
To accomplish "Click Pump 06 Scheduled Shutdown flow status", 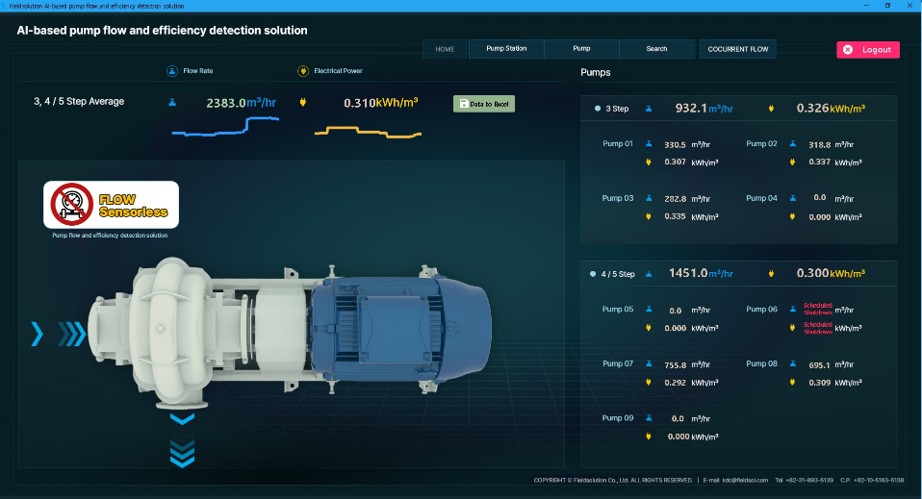I will [x=817, y=309].
